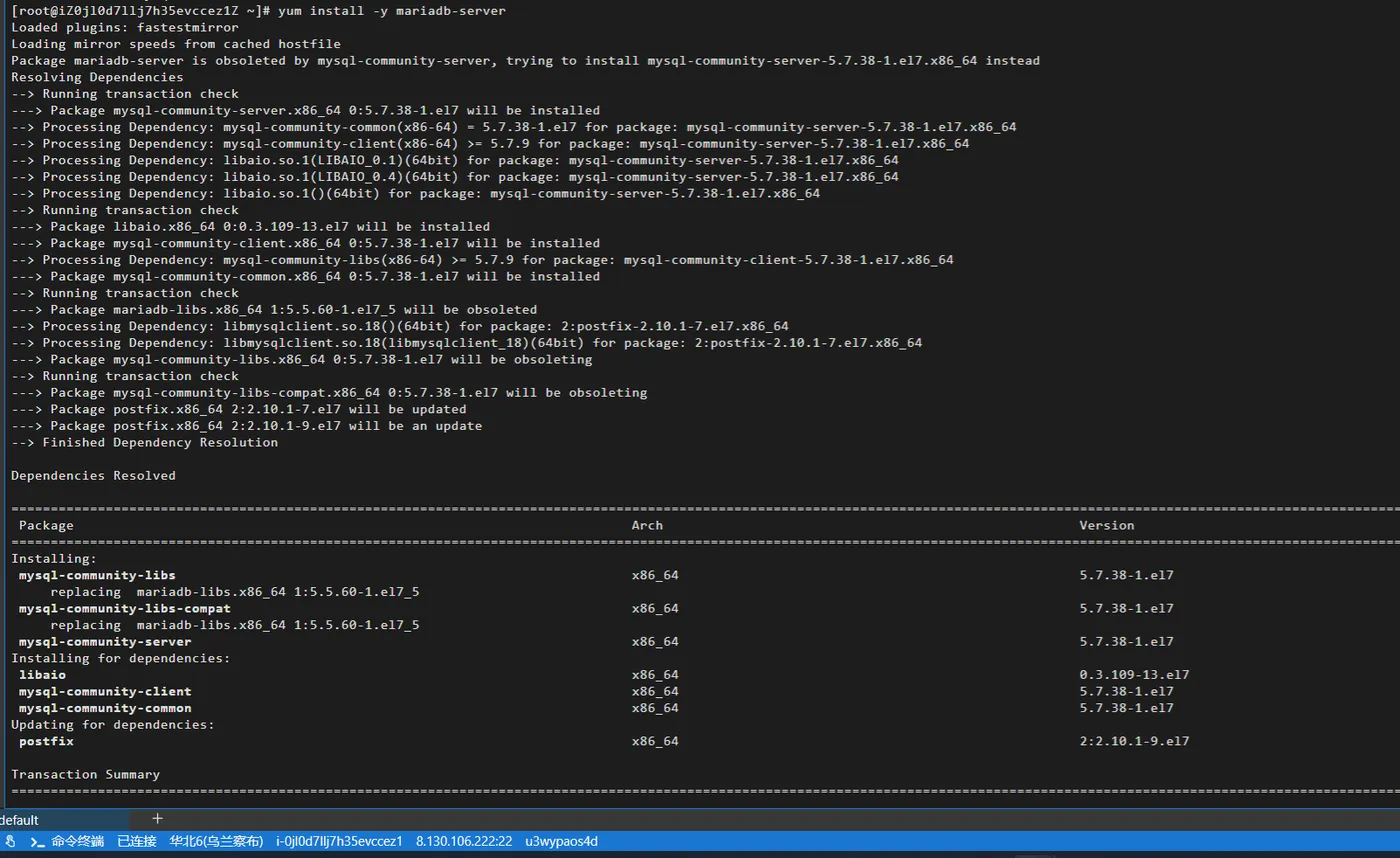Click mysql-community-client package name in table
Image resolution: width=1400 pixels, height=858 pixels.
pos(105,691)
